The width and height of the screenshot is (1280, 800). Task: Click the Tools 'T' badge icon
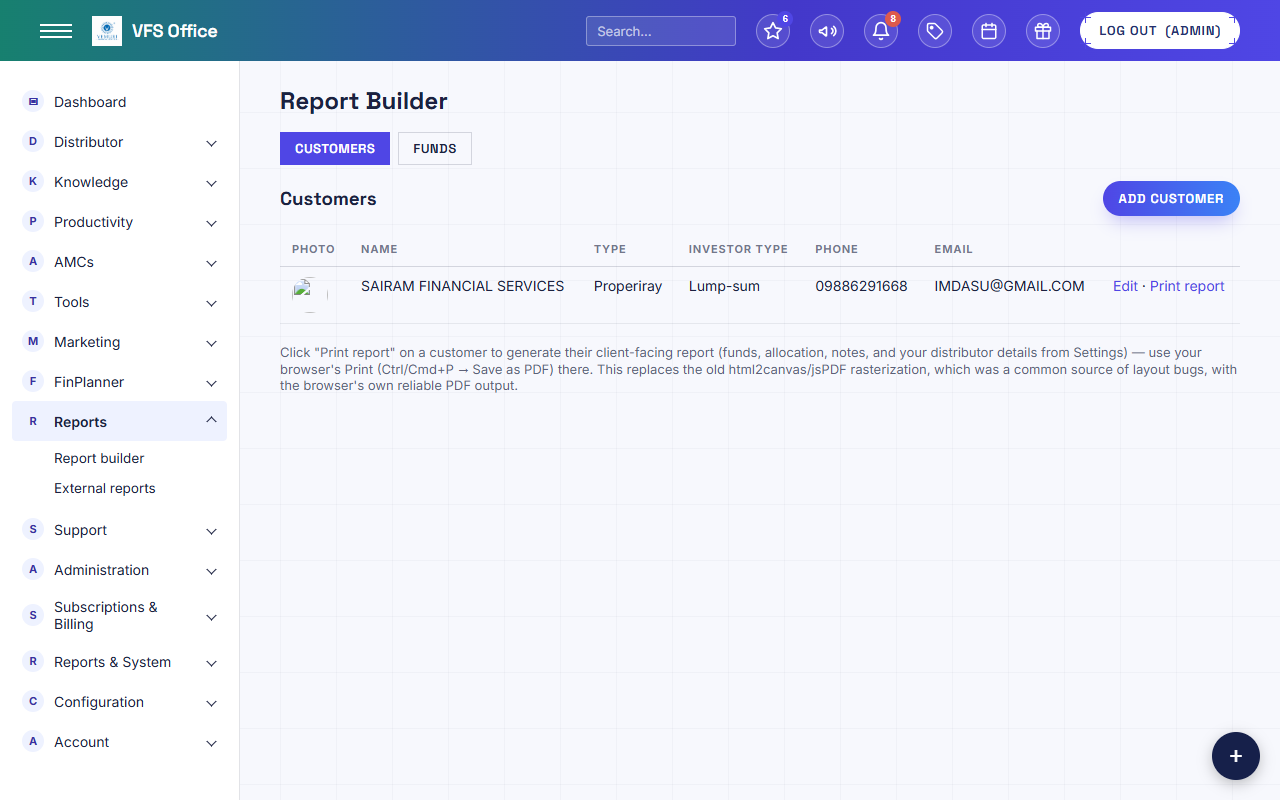(x=33, y=301)
